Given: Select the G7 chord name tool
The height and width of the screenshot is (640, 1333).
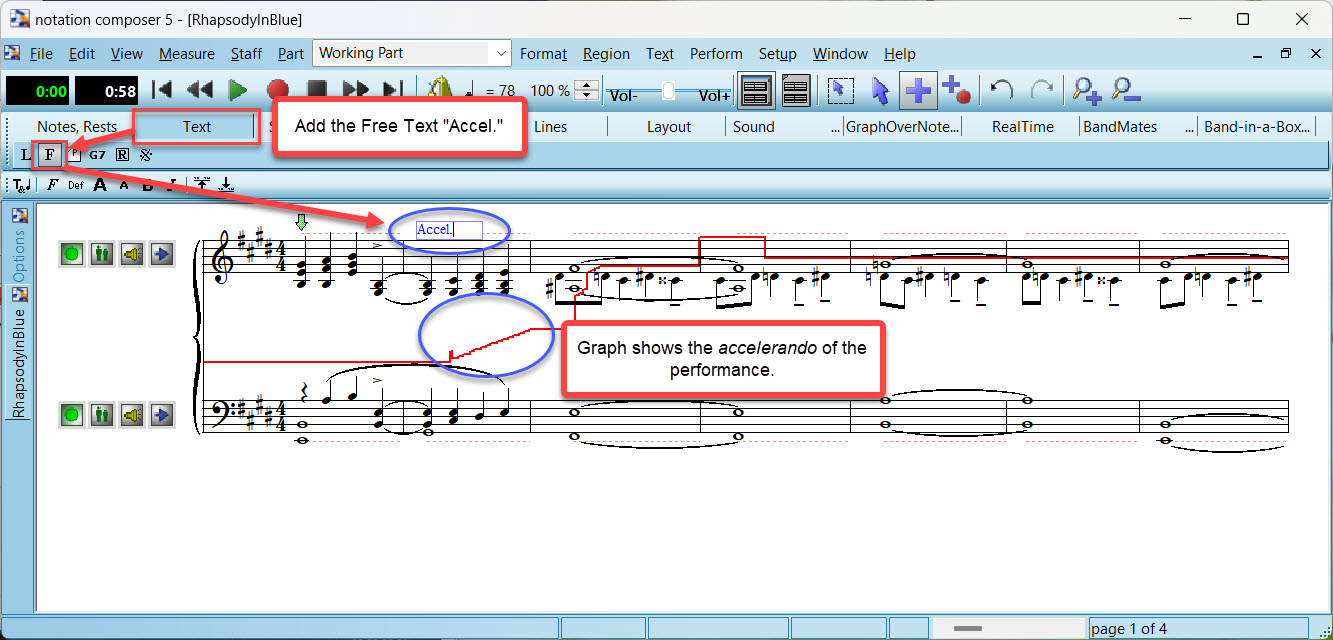Looking at the screenshot, I should pyautogui.click(x=97, y=155).
